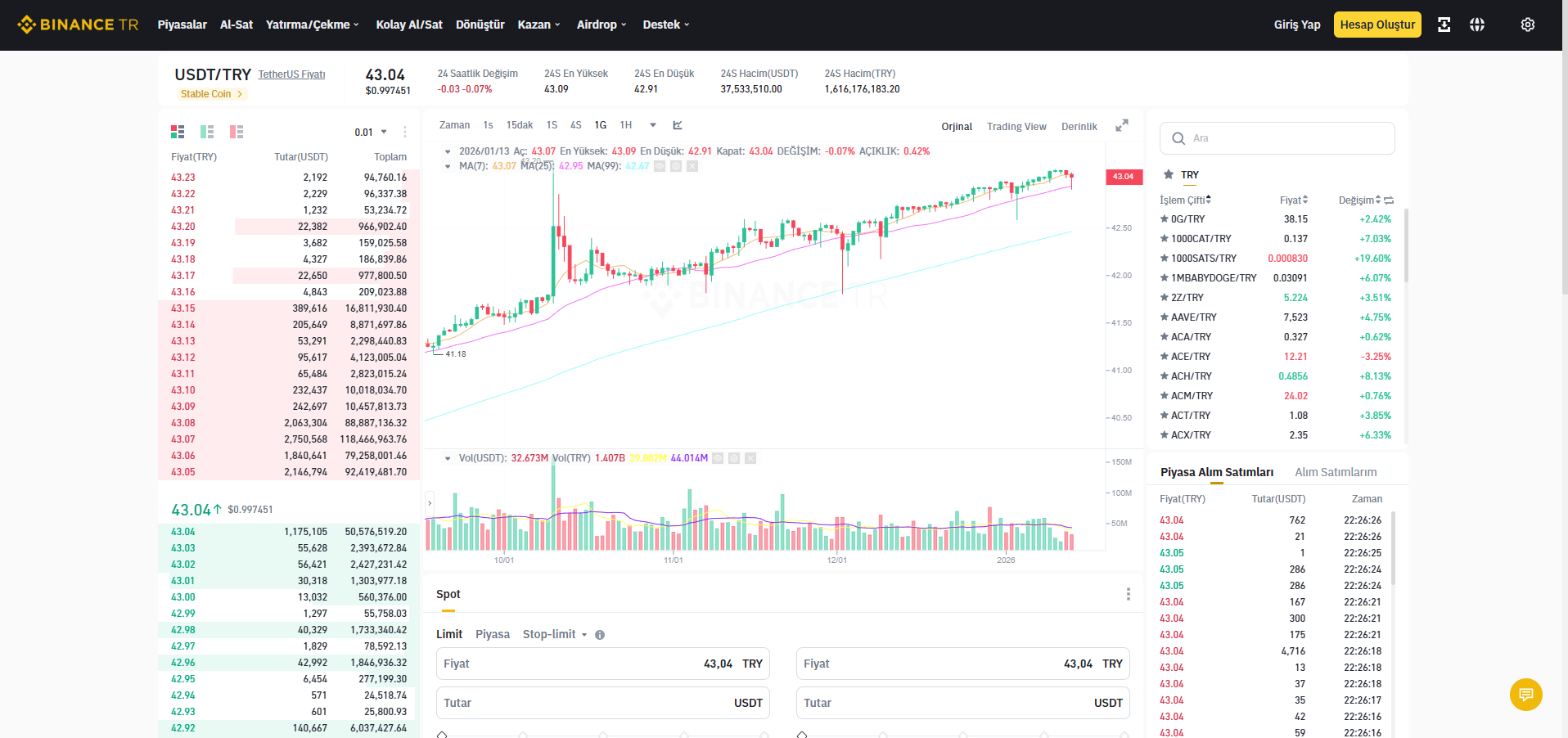Image resolution: width=1568 pixels, height=738 pixels.
Task: Switch to Alım Satımlarım tab
Action: [x=1336, y=472]
